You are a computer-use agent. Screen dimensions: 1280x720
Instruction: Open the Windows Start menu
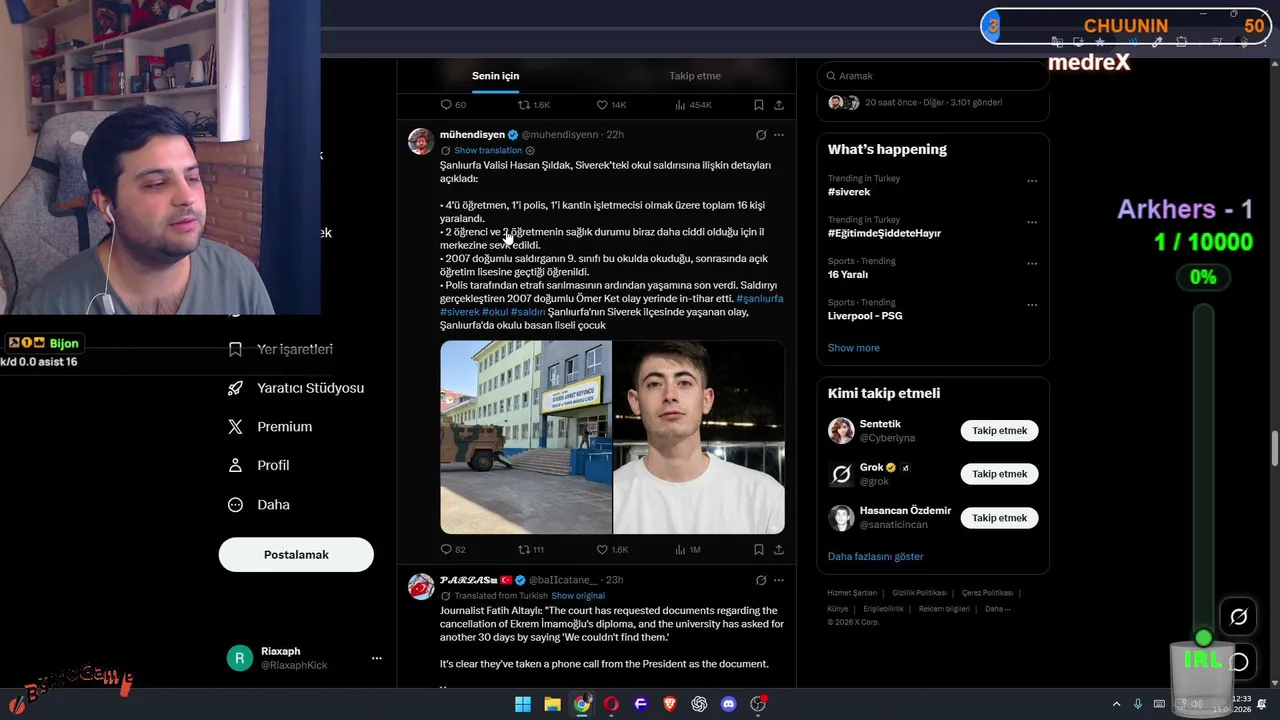522,704
